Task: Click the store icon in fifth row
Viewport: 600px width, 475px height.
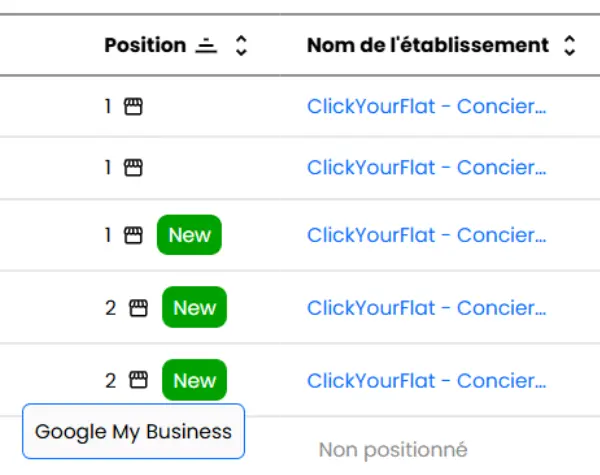Action: (138, 380)
